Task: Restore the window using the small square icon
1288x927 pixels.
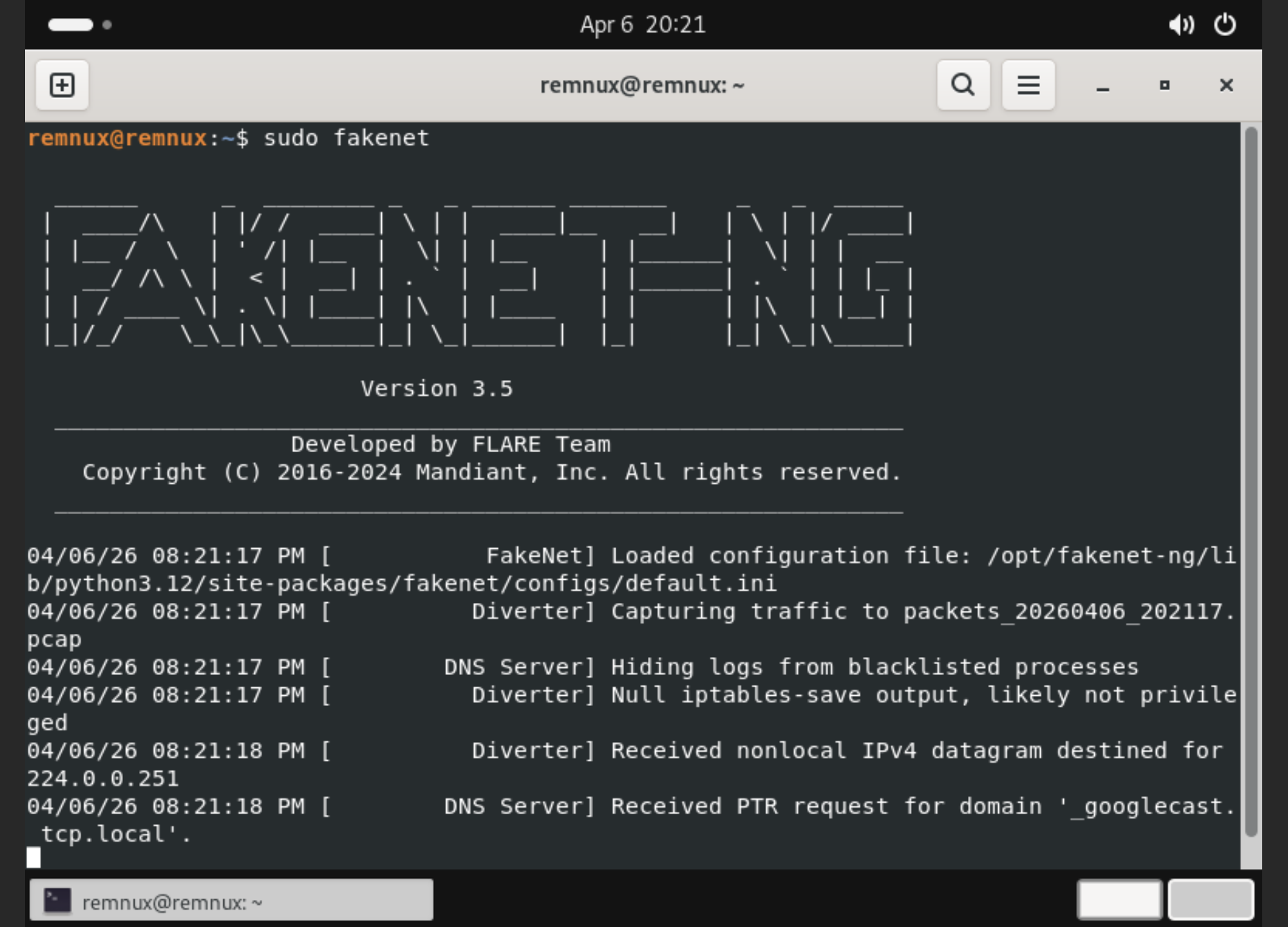Action: click(x=1164, y=84)
